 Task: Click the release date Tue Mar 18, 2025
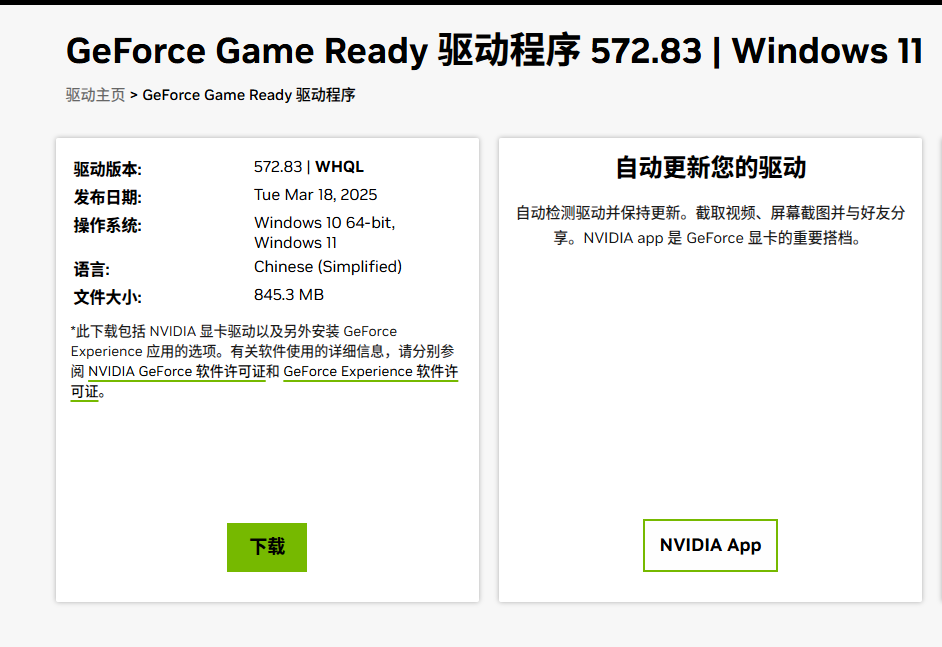click(x=315, y=195)
